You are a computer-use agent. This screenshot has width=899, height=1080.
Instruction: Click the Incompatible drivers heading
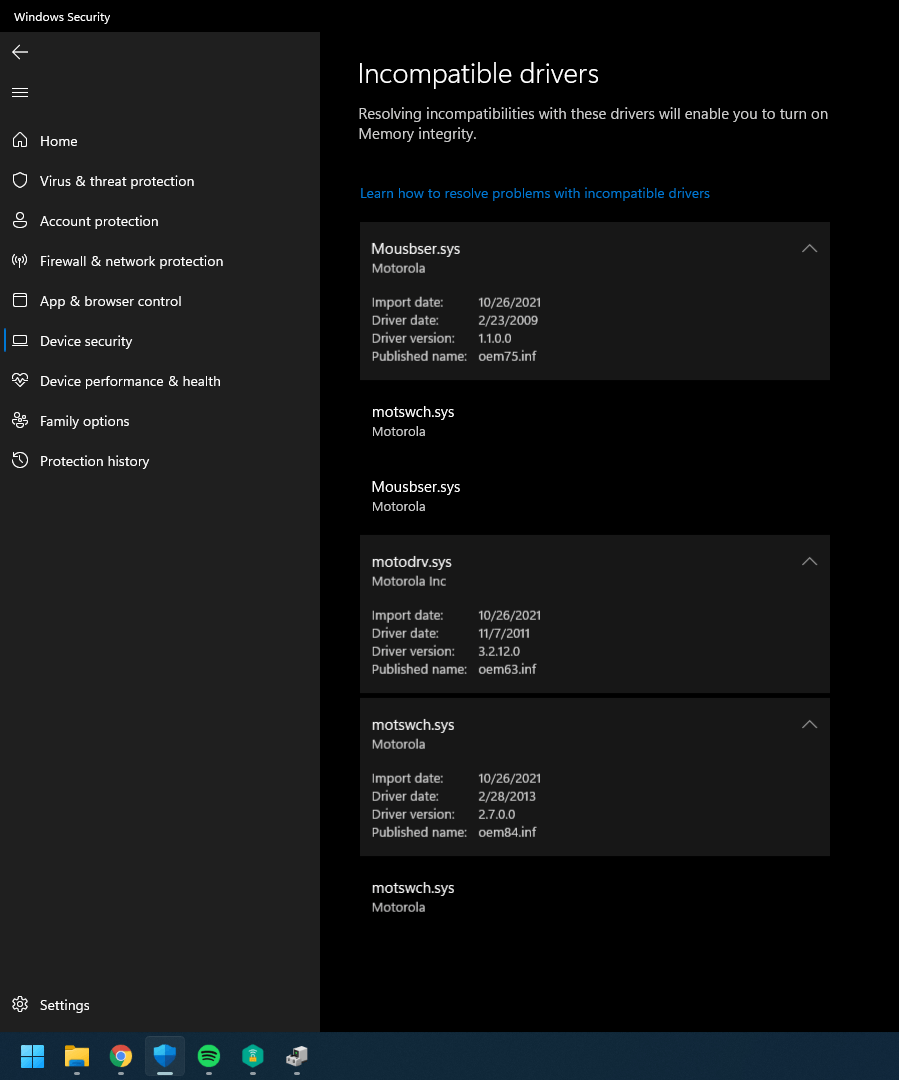[x=478, y=74]
